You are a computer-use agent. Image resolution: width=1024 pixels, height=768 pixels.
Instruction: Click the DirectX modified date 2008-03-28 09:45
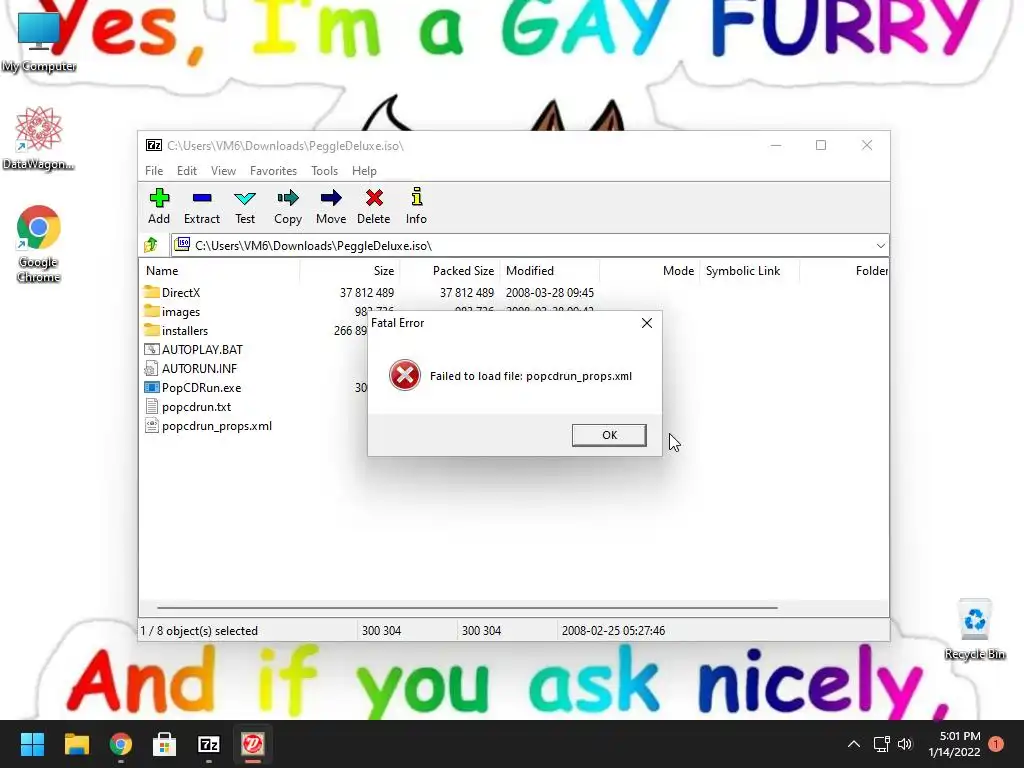[550, 293]
